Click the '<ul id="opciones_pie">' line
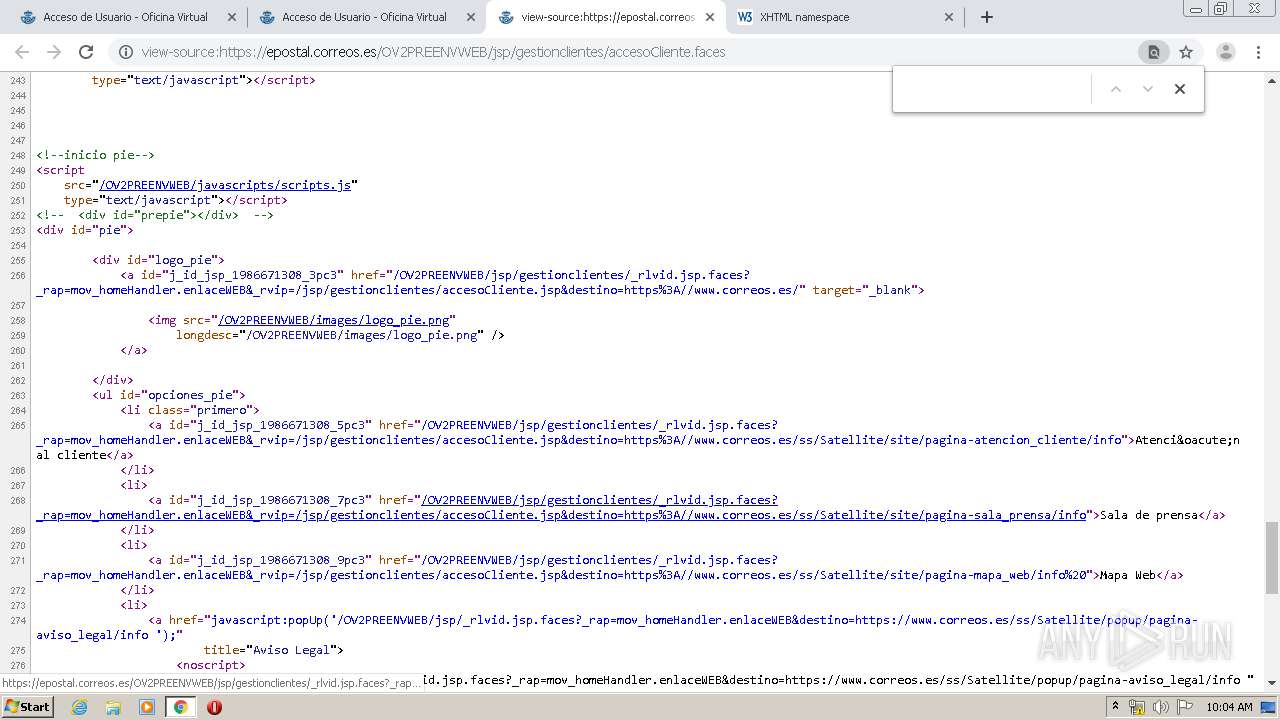This screenshot has width=1280, height=720. coord(169,395)
